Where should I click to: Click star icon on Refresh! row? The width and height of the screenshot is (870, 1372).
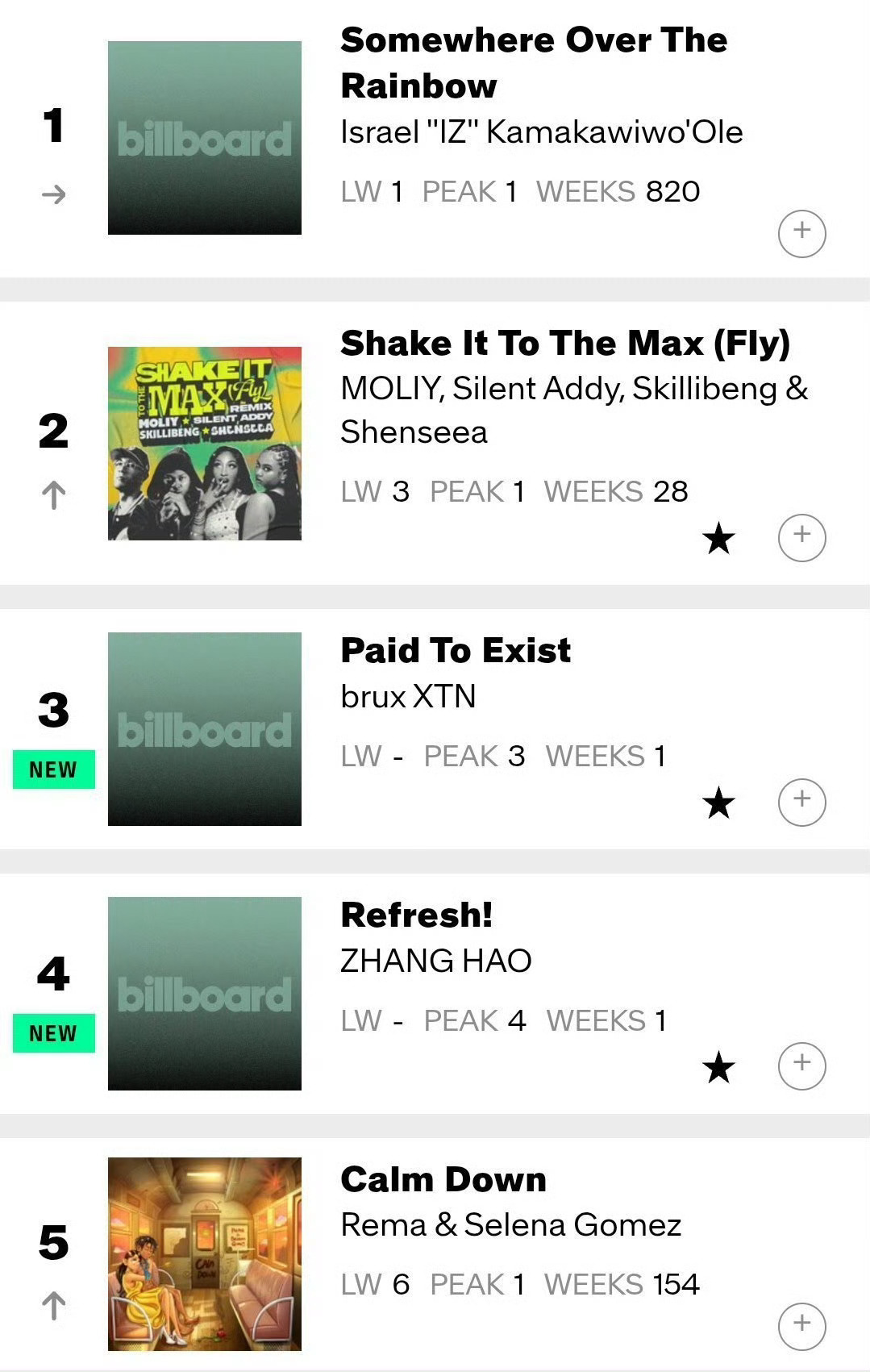[718, 1067]
